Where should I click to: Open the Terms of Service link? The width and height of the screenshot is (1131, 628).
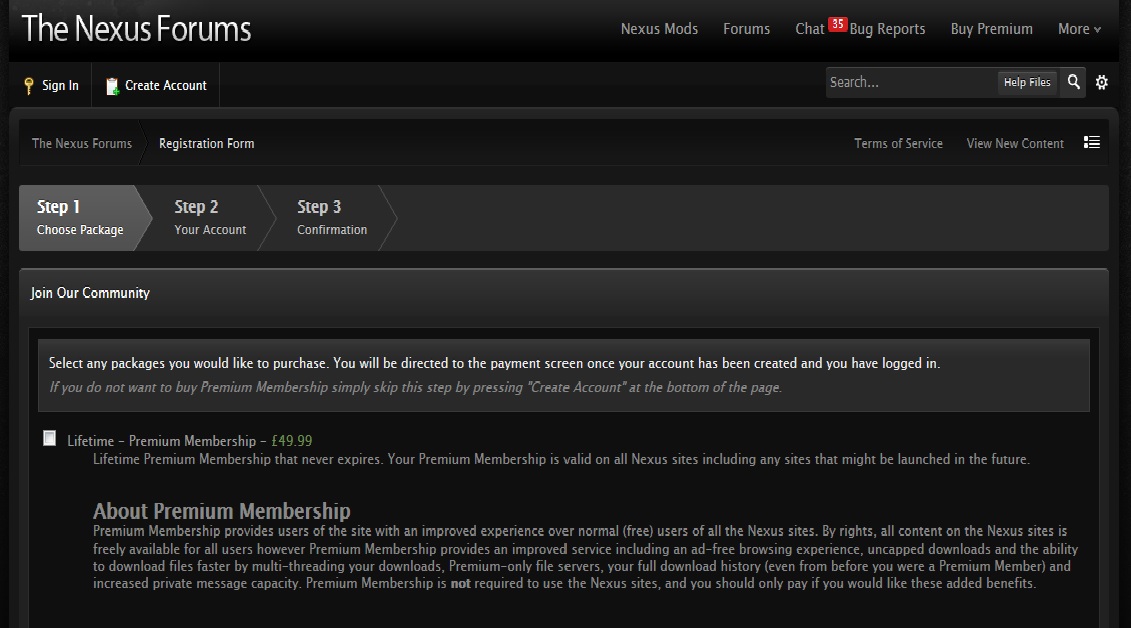pyautogui.click(x=898, y=143)
